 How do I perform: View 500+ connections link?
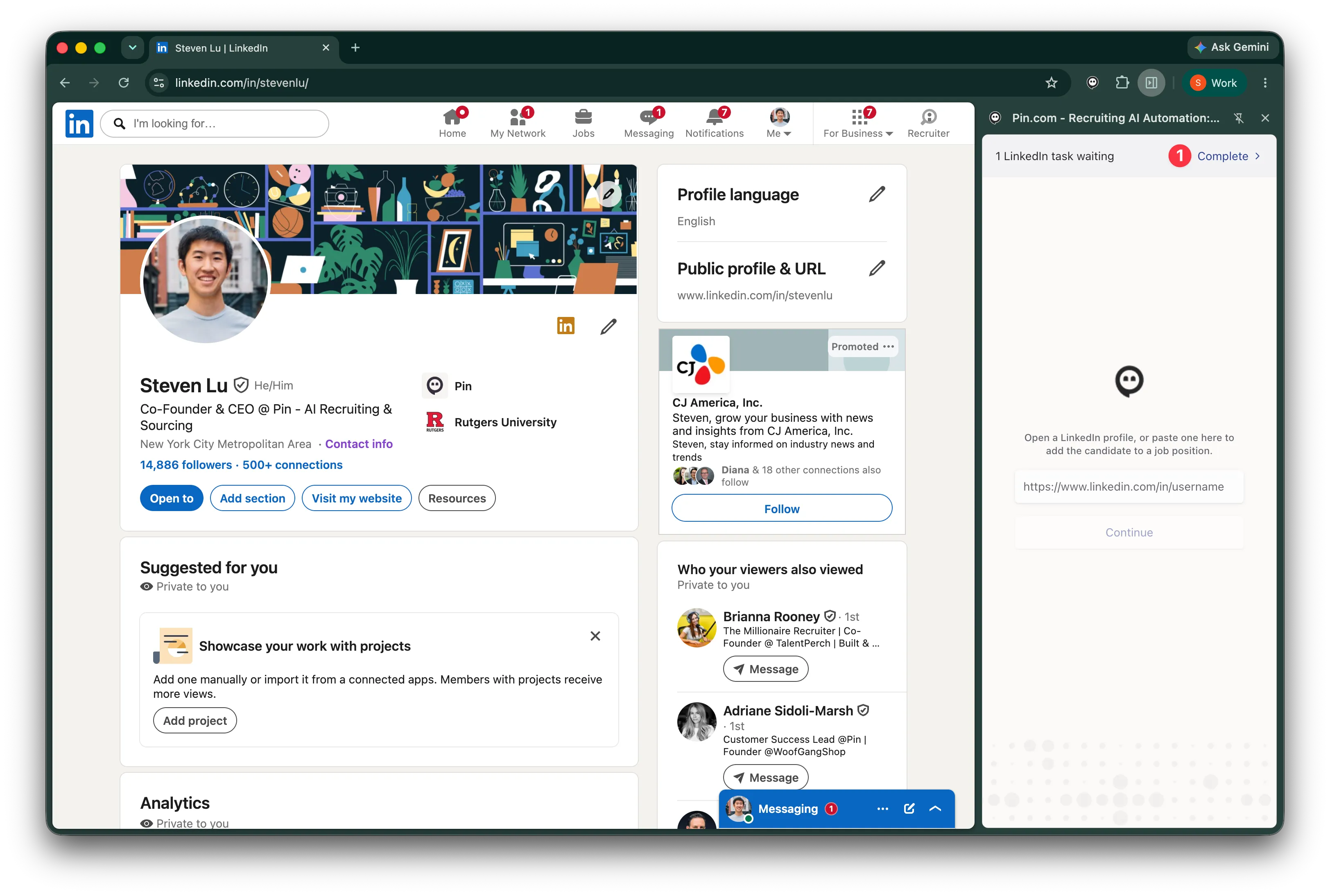click(292, 465)
